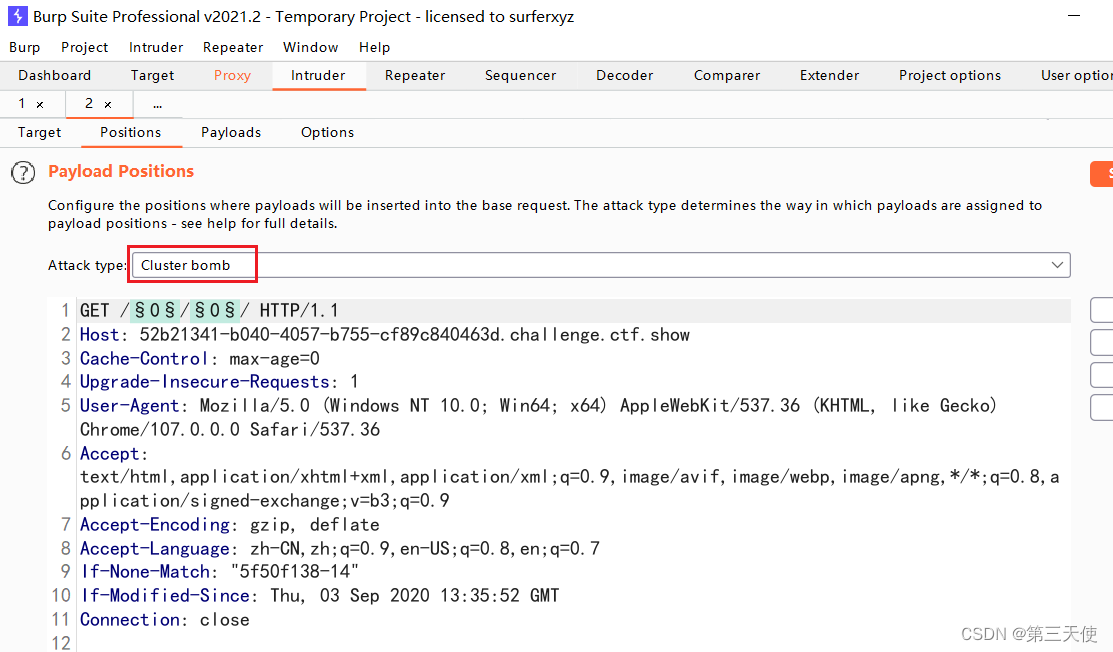Viewport: 1113px width, 652px height.
Task: Open the Intruder Options sub-tab
Action: click(x=327, y=133)
